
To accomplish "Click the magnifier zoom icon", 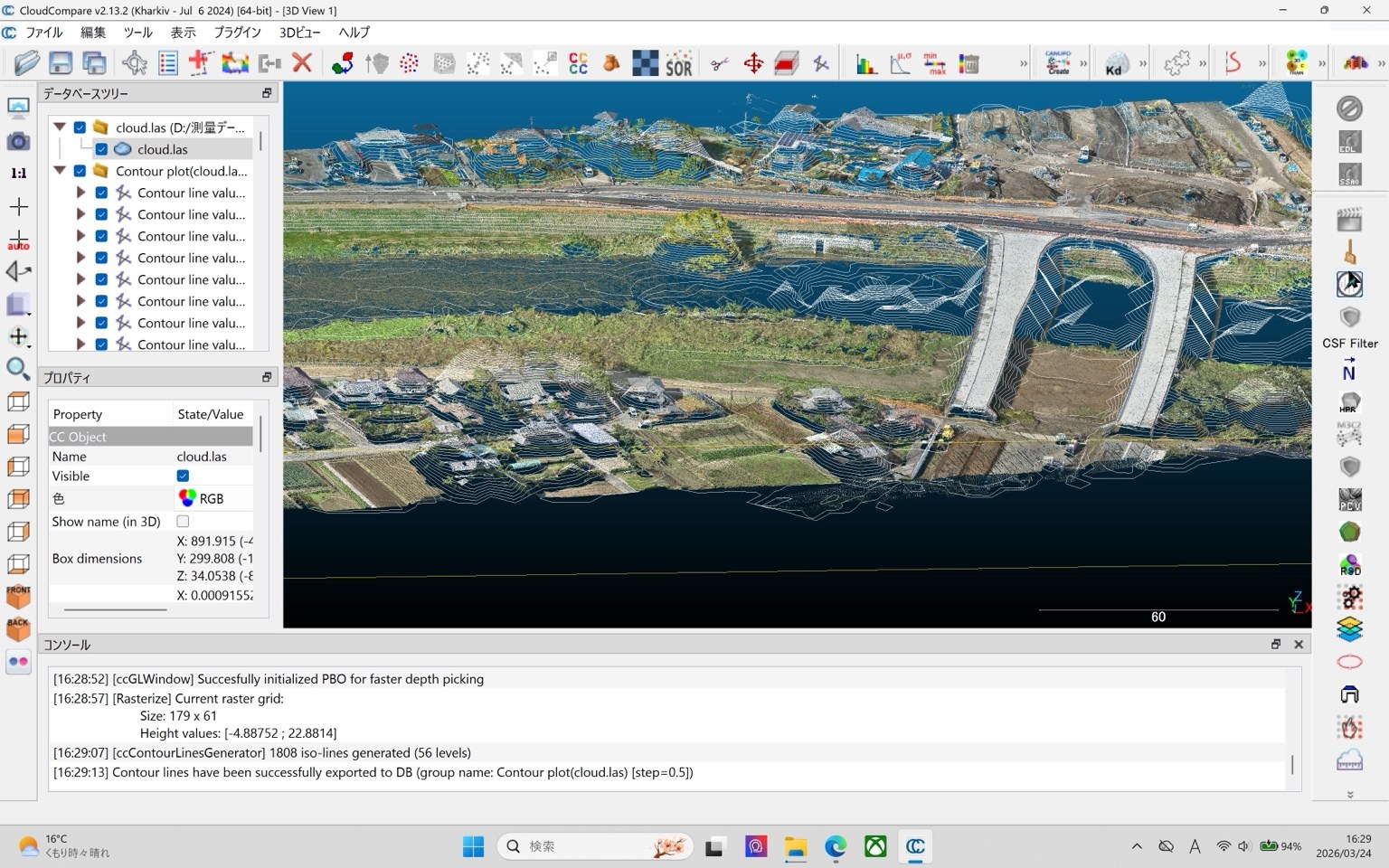I will [18, 368].
